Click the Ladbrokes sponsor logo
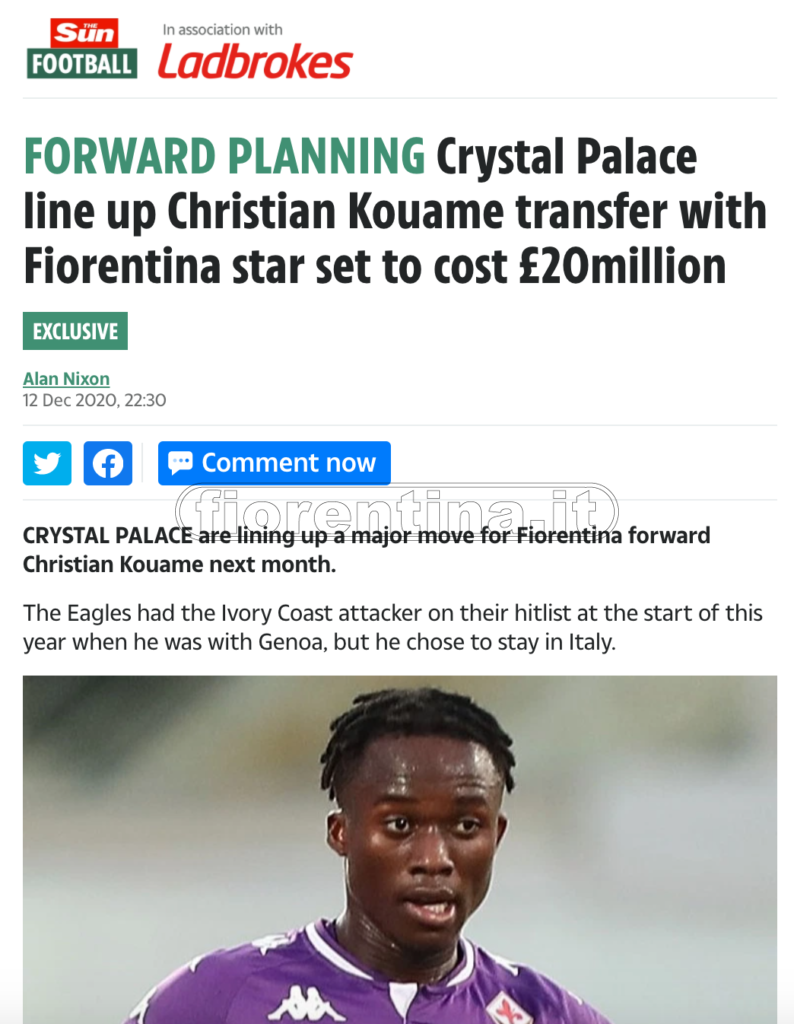Image resolution: width=794 pixels, height=1024 pixels. coord(255,63)
